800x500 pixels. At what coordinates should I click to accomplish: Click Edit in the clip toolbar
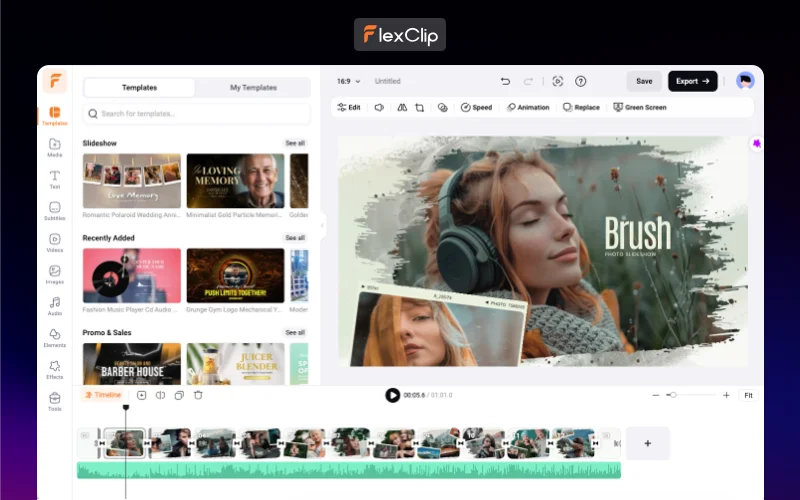pos(349,107)
